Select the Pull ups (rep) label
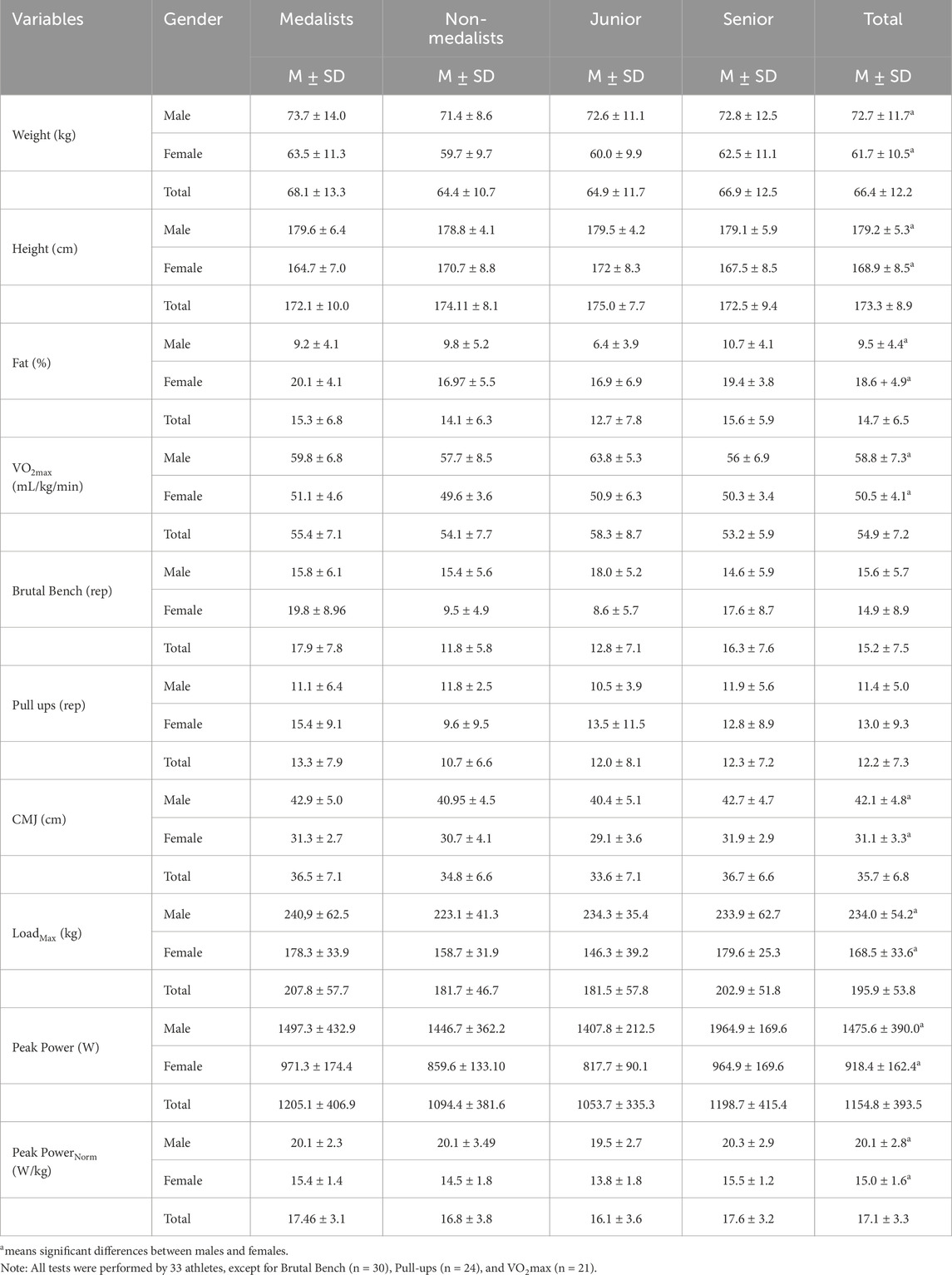The width and height of the screenshot is (952, 1275). click(48, 704)
